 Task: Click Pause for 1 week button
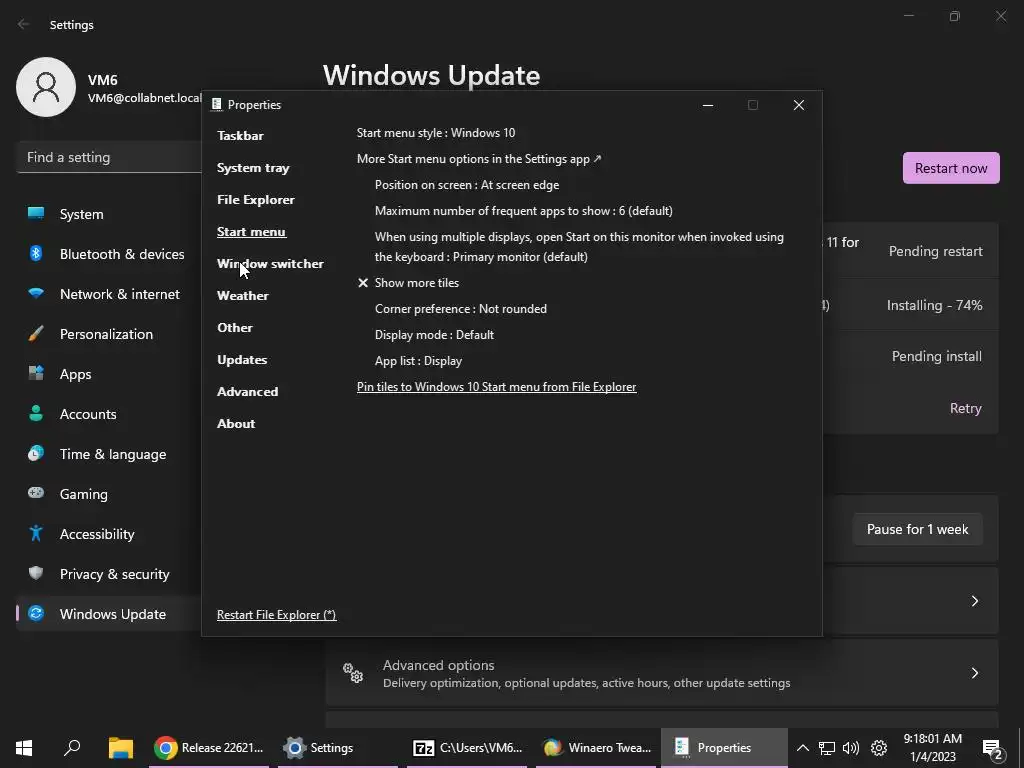(x=917, y=530)
